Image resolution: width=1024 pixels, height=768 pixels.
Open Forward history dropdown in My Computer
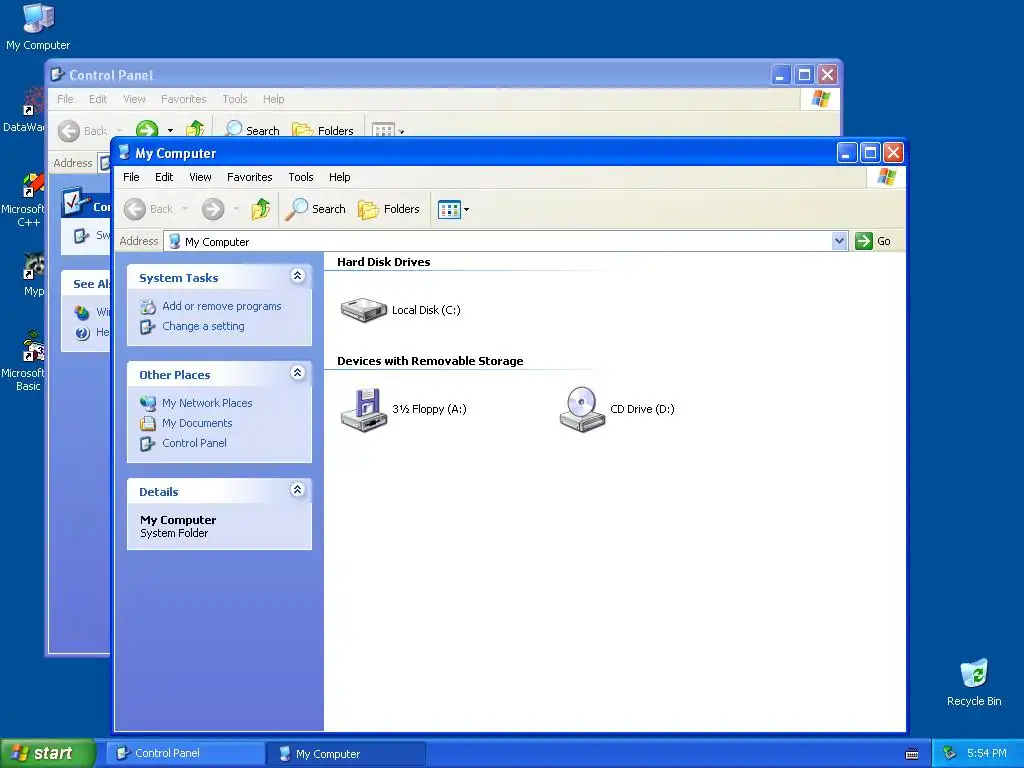pos(236,209)
